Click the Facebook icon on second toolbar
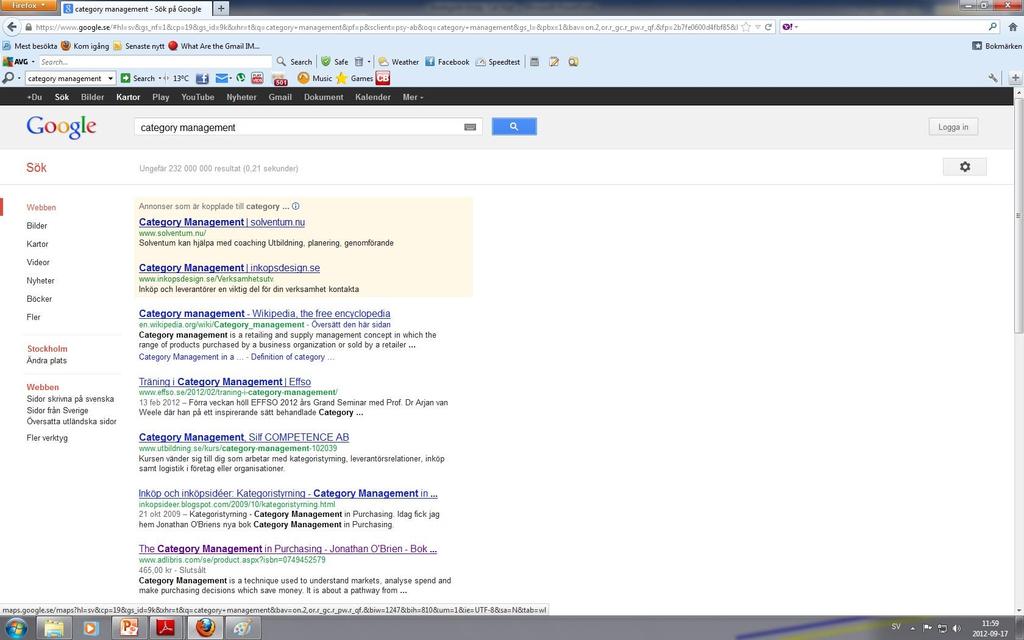The height and width of the screenshot is (640, 1024). (x=202, y=78)
